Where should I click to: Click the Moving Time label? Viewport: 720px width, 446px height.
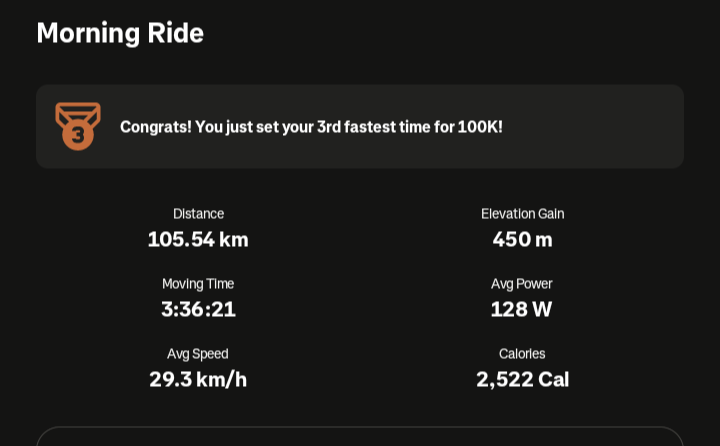198,284
